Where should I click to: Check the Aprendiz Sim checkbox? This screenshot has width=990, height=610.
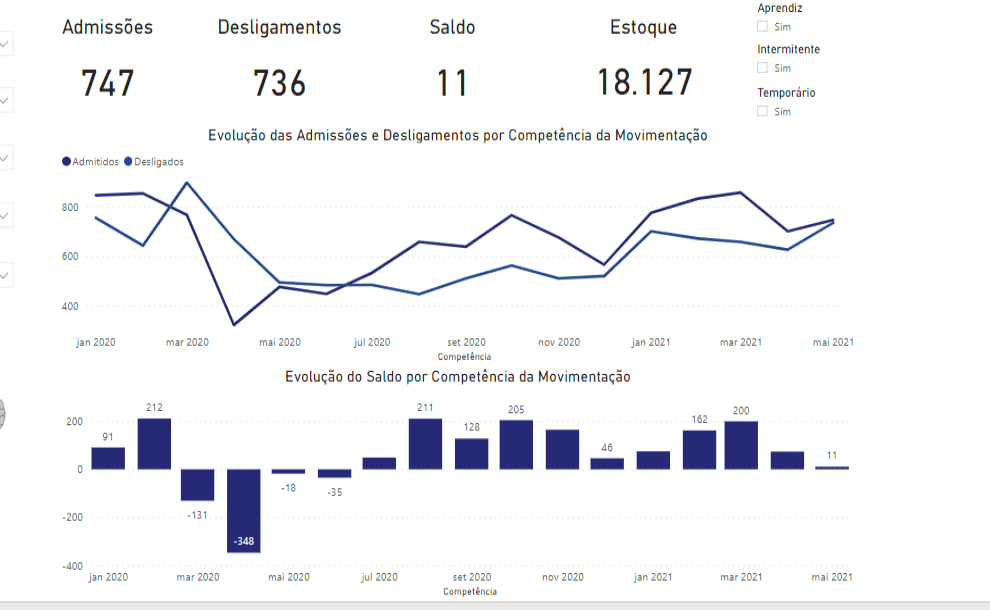763,27
